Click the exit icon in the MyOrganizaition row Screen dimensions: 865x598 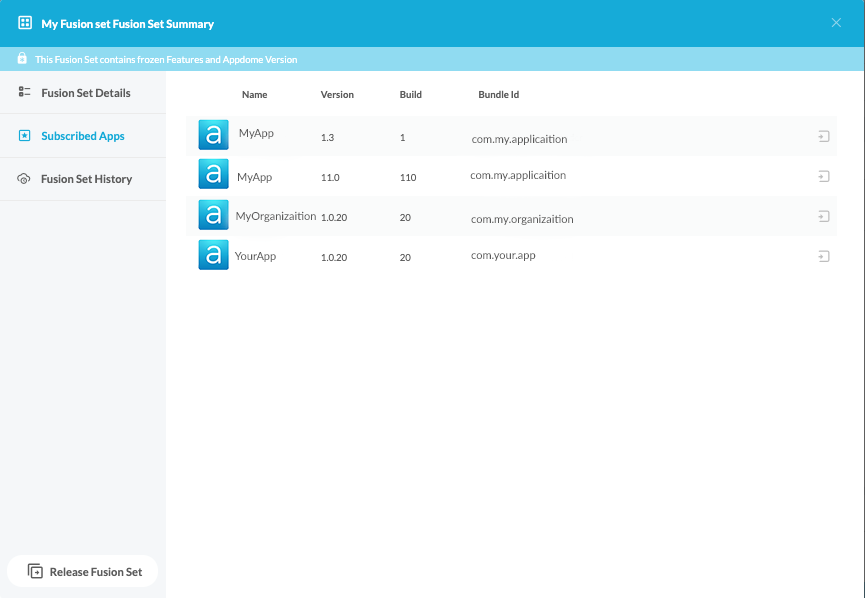tap(824, 216)
